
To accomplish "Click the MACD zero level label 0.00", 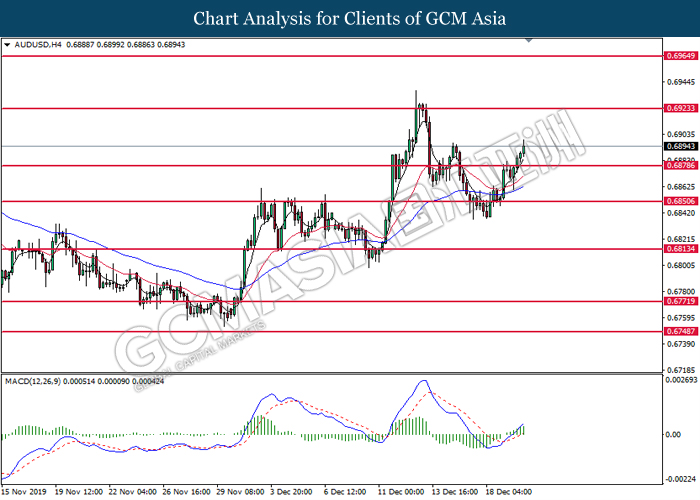I will click(673, 434).
